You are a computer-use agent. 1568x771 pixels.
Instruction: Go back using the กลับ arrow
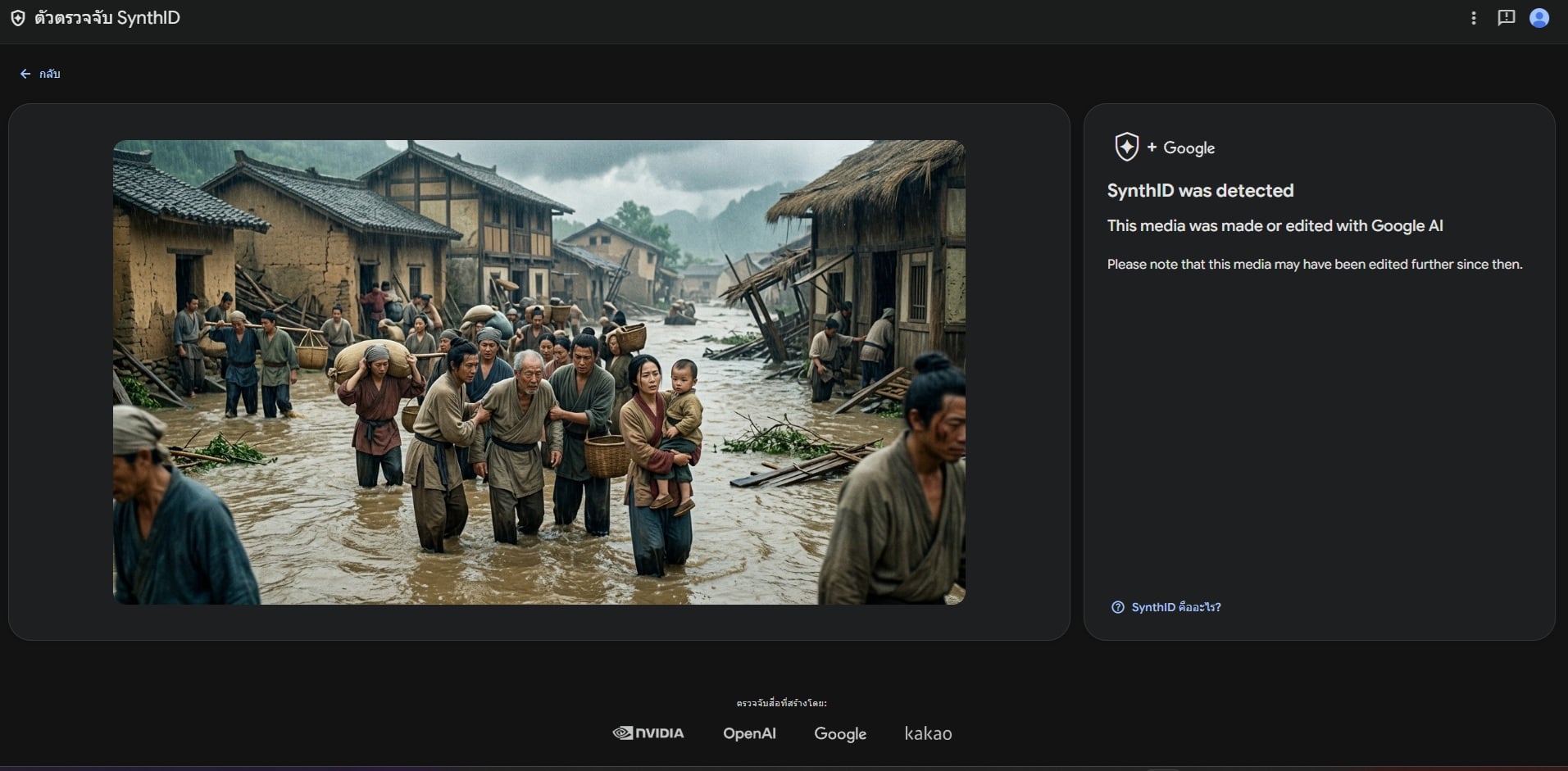click(x=39, y=74)
